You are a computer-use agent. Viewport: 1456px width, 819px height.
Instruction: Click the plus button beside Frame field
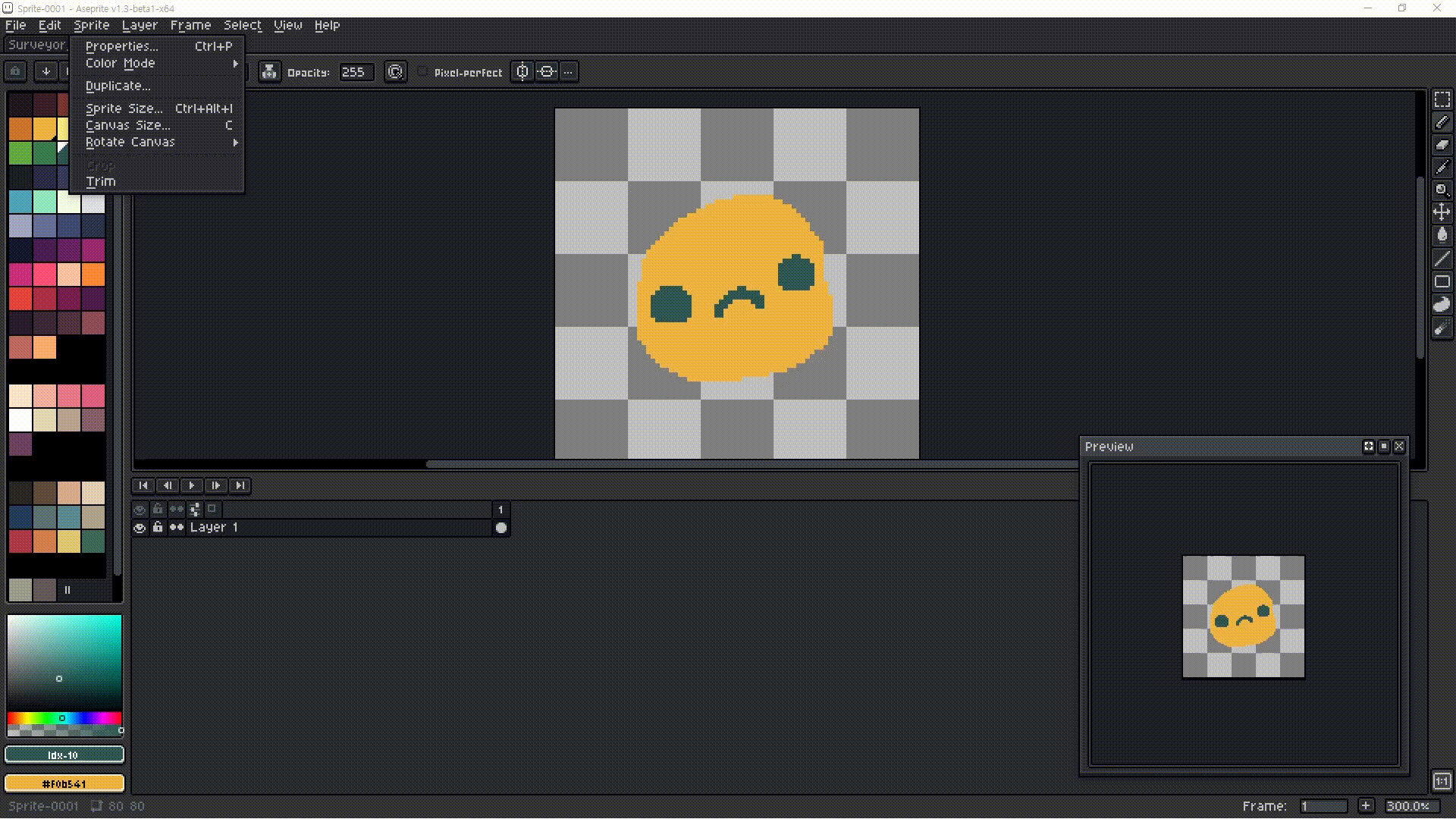click(1366, 806)
